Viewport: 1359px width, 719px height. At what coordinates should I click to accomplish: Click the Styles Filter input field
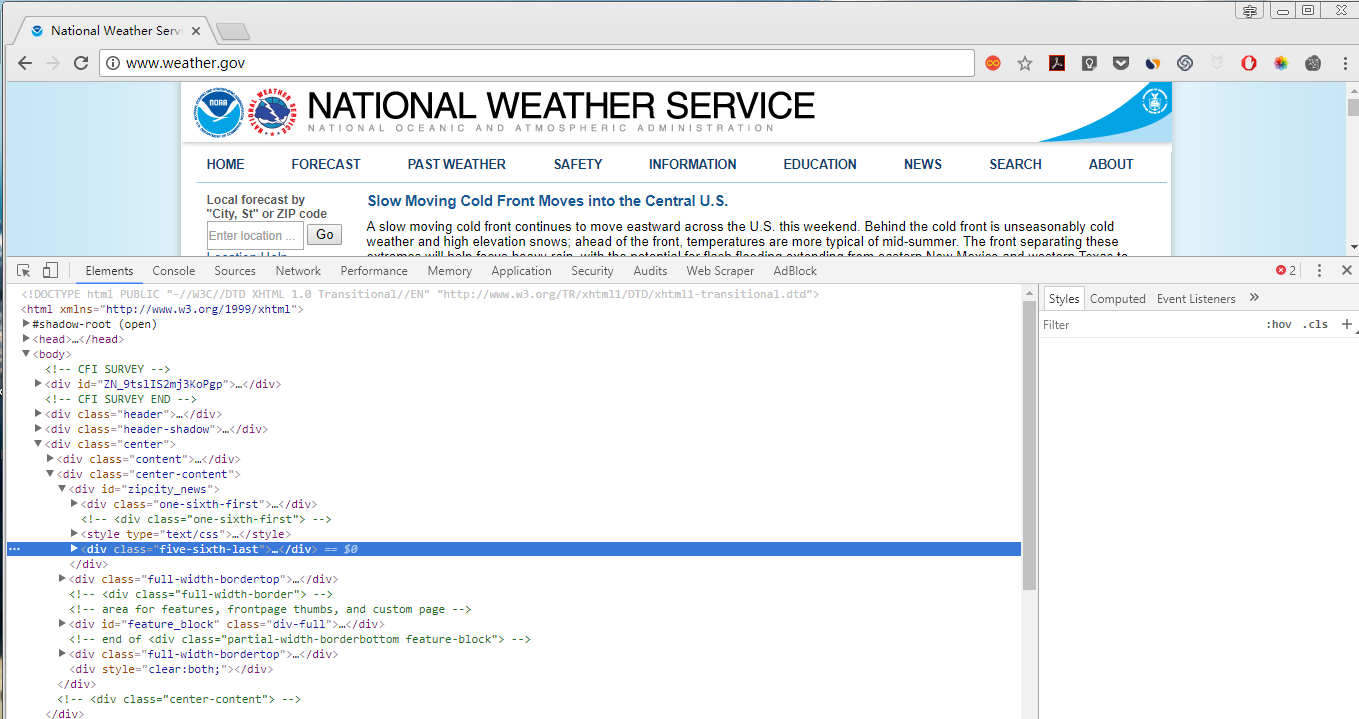click(1150, 324)
